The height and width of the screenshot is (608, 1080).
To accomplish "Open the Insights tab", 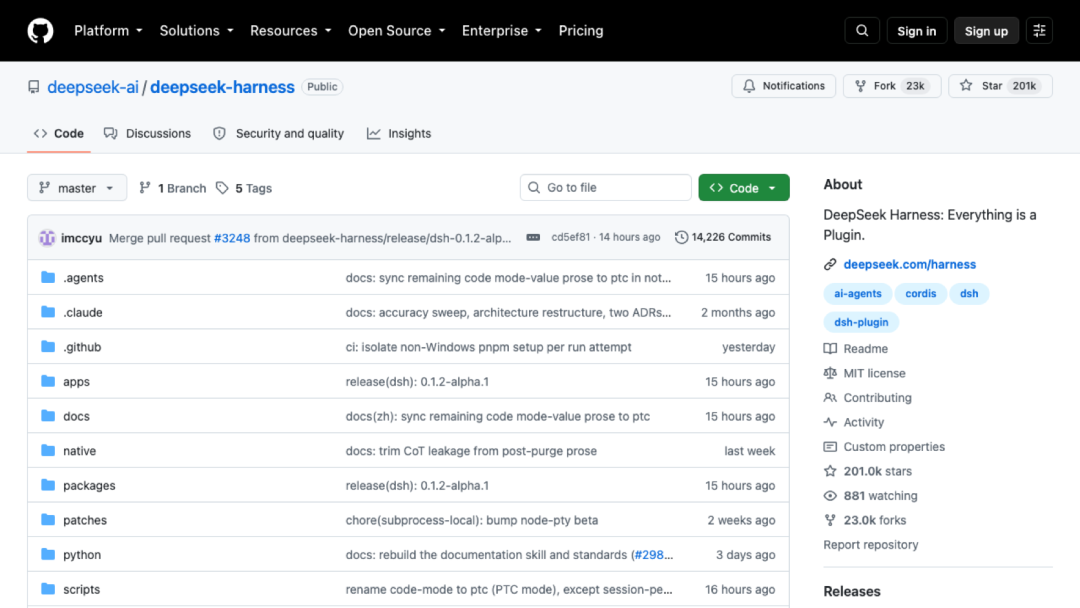I will pos(399,134).
